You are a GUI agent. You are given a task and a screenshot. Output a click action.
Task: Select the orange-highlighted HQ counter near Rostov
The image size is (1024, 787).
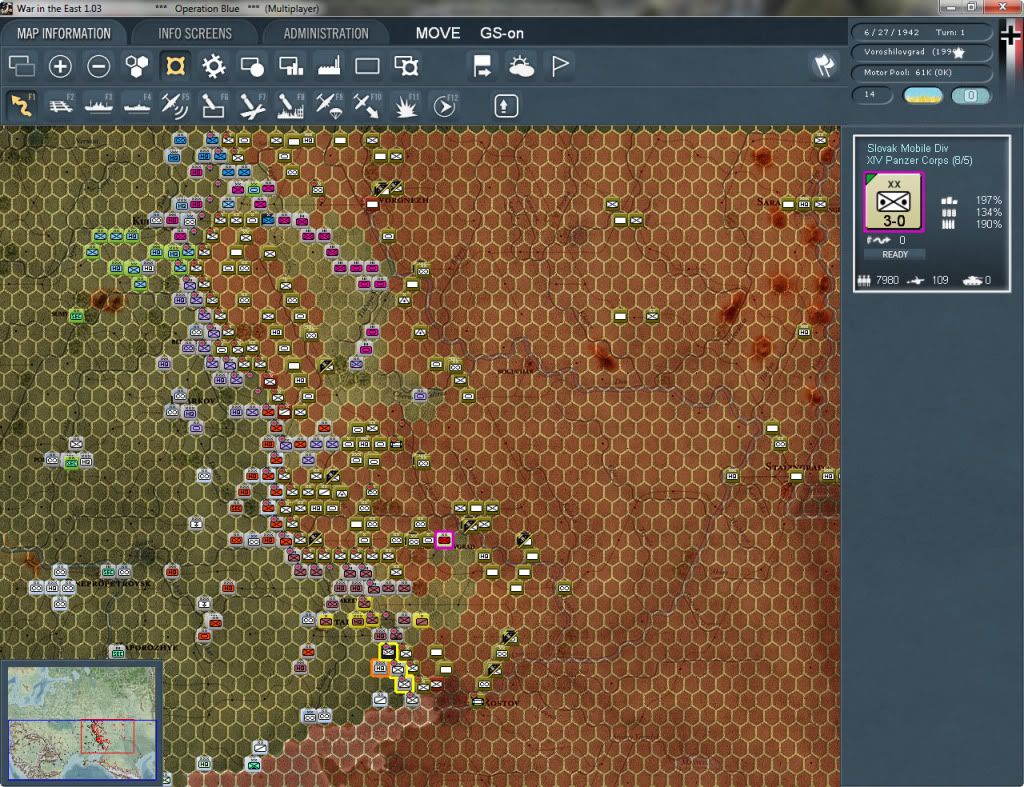[381, 668]
